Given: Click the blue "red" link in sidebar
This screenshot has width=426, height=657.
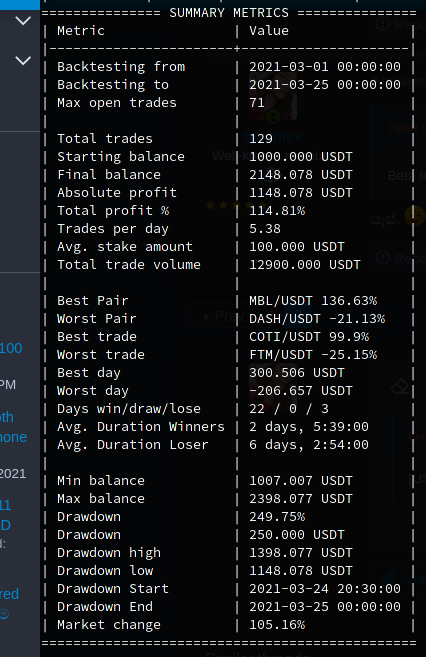Looking at the screenshot, I should (9, 594).
